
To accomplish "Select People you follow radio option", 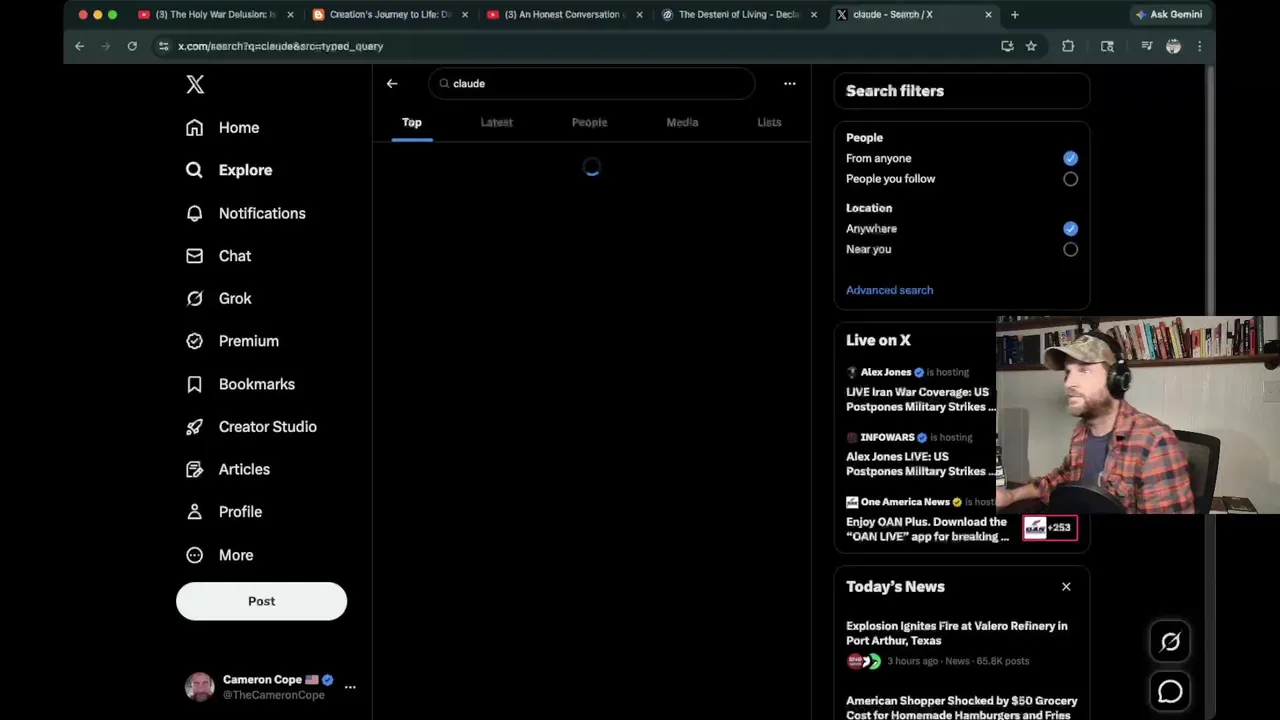I will pos(1070,179).
